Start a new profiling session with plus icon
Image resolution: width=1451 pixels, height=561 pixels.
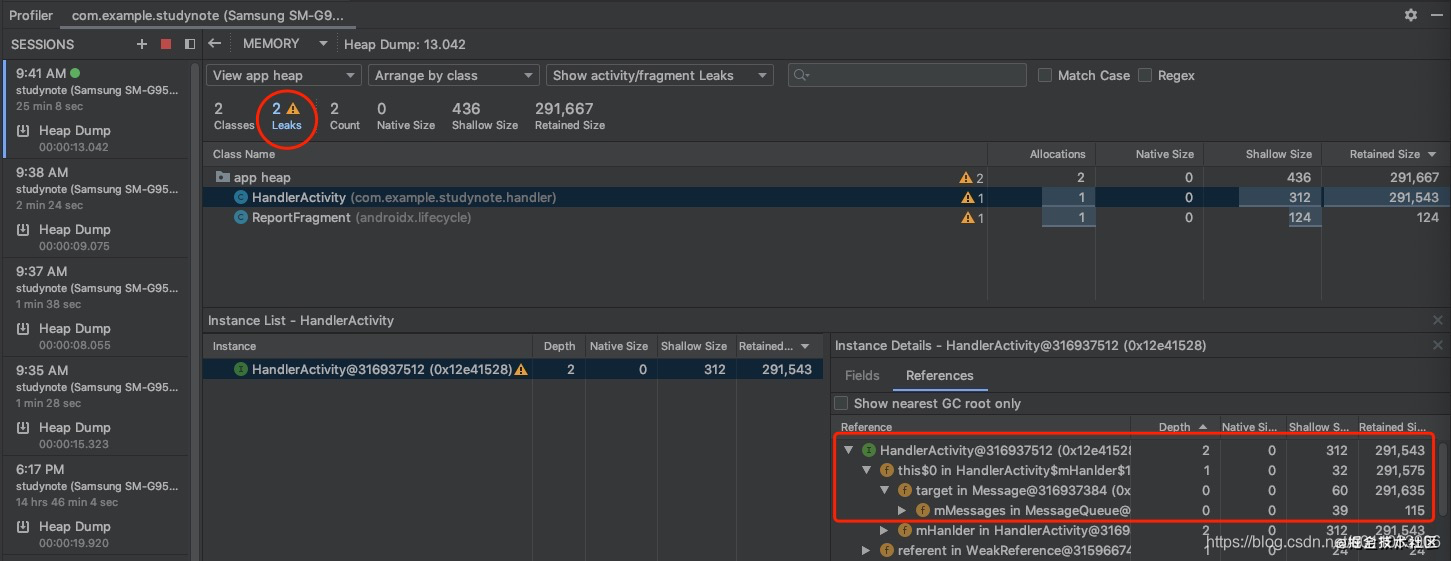(142, 44)
